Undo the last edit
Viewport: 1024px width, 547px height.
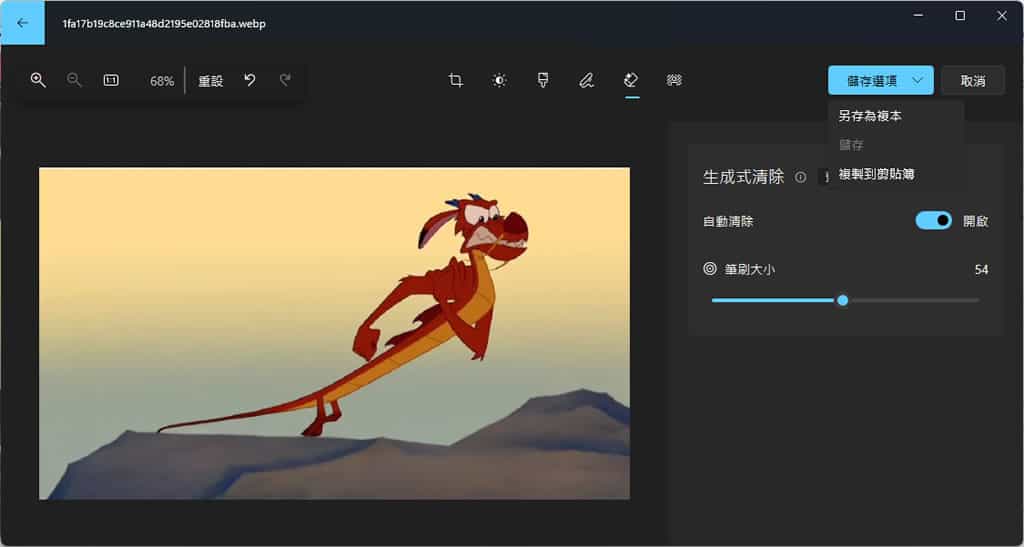[249, 80]
